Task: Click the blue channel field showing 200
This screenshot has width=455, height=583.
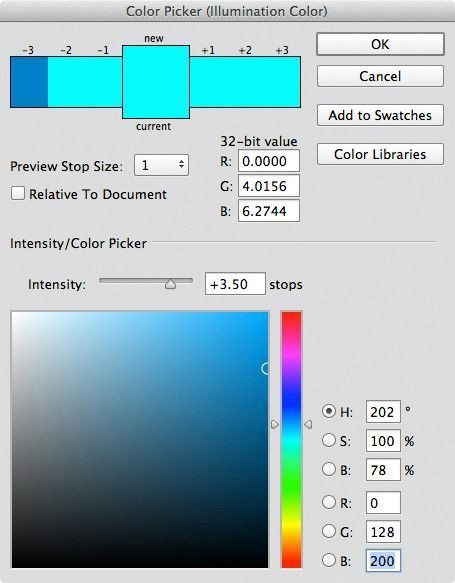Action: [383, 560]
